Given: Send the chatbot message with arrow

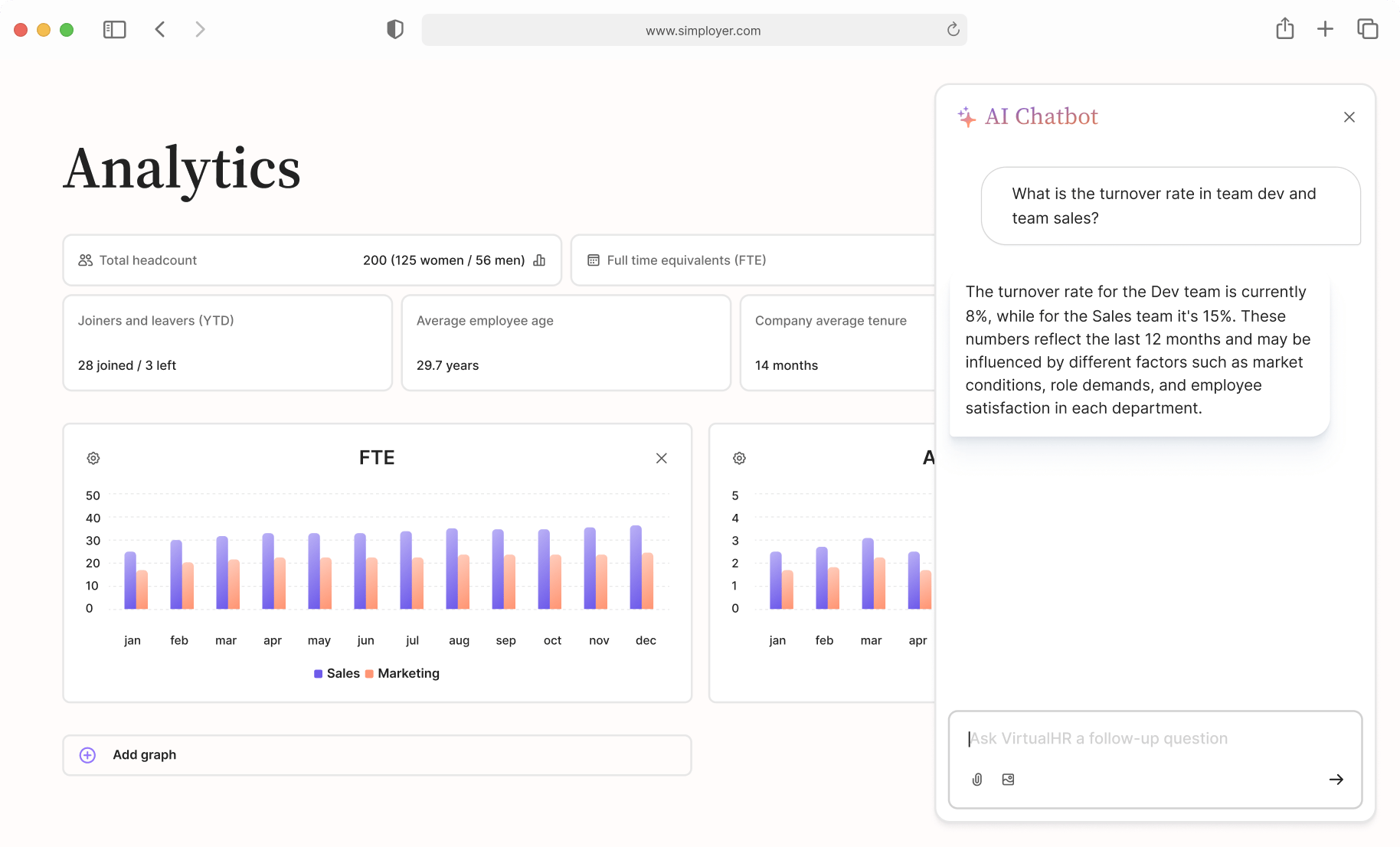Looking at the screenshot, I should click(x=1336, y=780).
